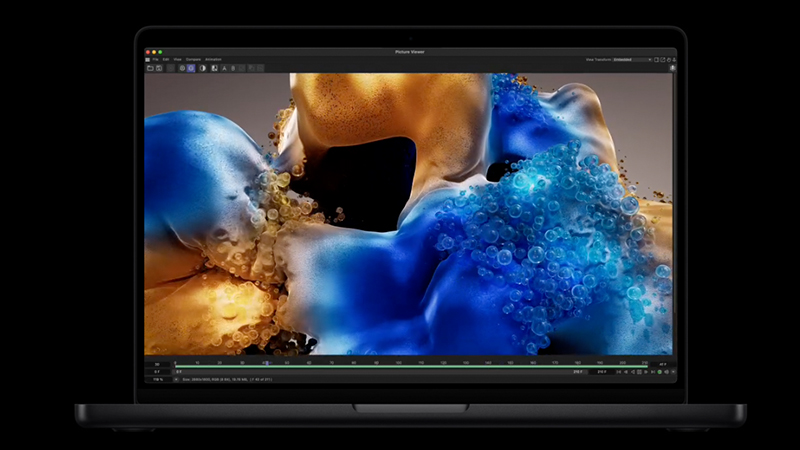Toggle the highlighted blue toolbar button
The height and width of the screenshot is (450, 800).
tap(191, 68)
